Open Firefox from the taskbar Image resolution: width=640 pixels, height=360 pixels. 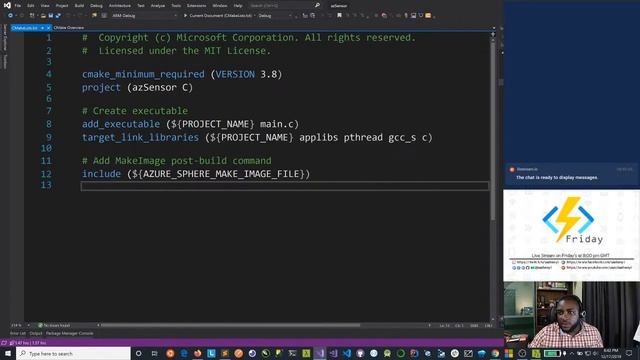click(198, 353)
